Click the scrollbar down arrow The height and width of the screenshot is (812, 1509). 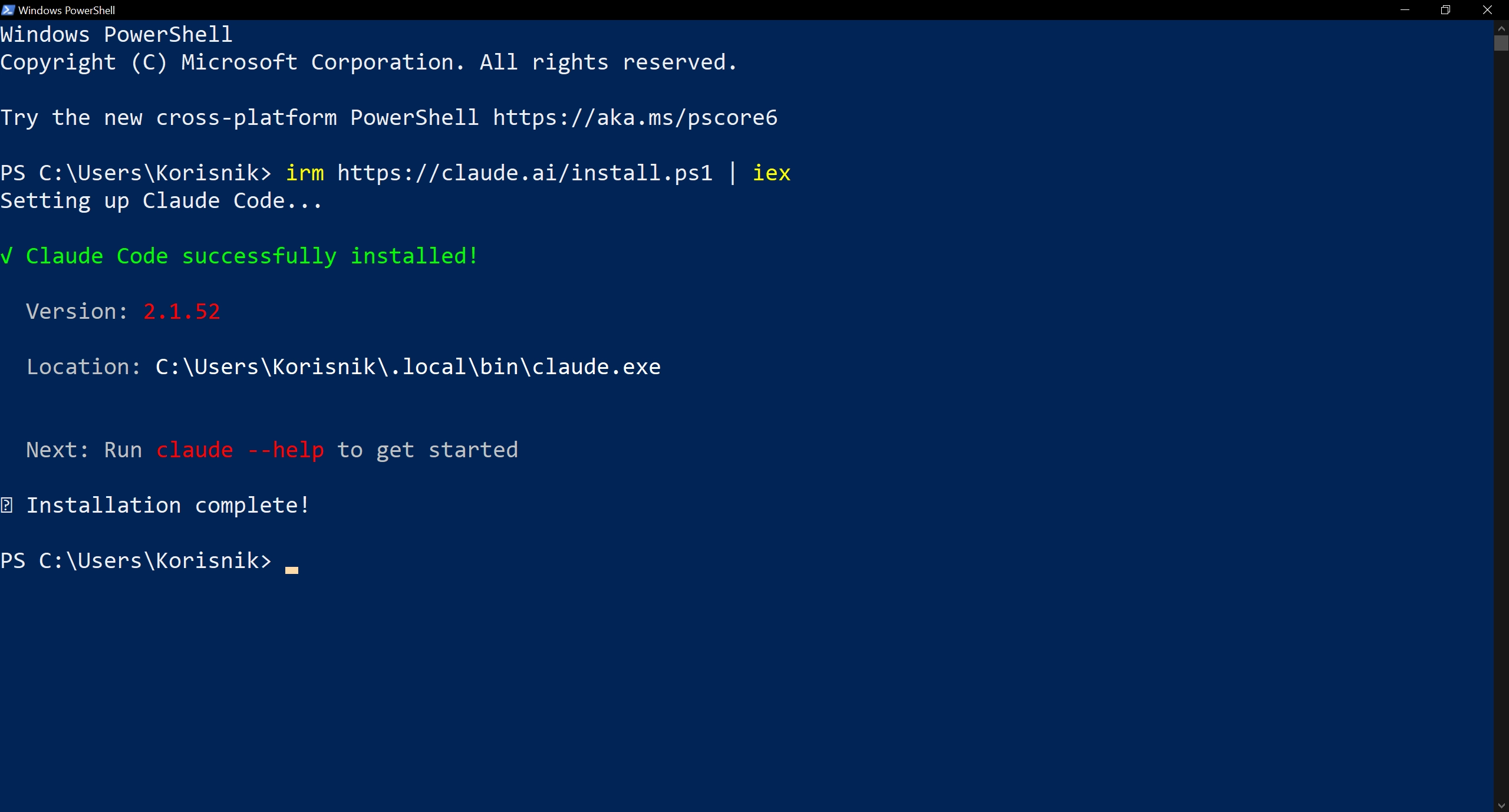pyautogui.click(x=1500, y=804)
